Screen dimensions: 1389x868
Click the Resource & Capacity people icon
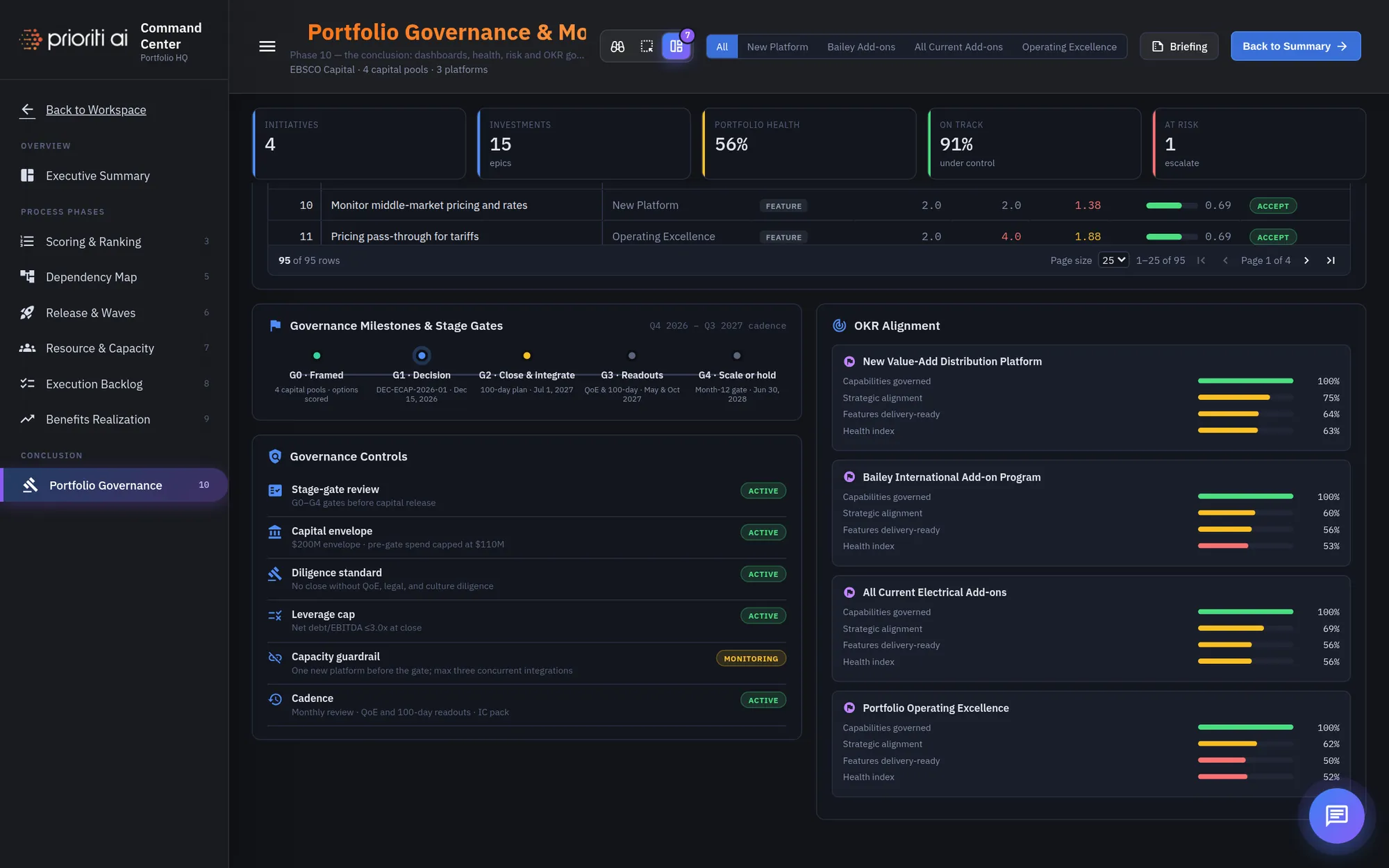(x=28, y=348)
